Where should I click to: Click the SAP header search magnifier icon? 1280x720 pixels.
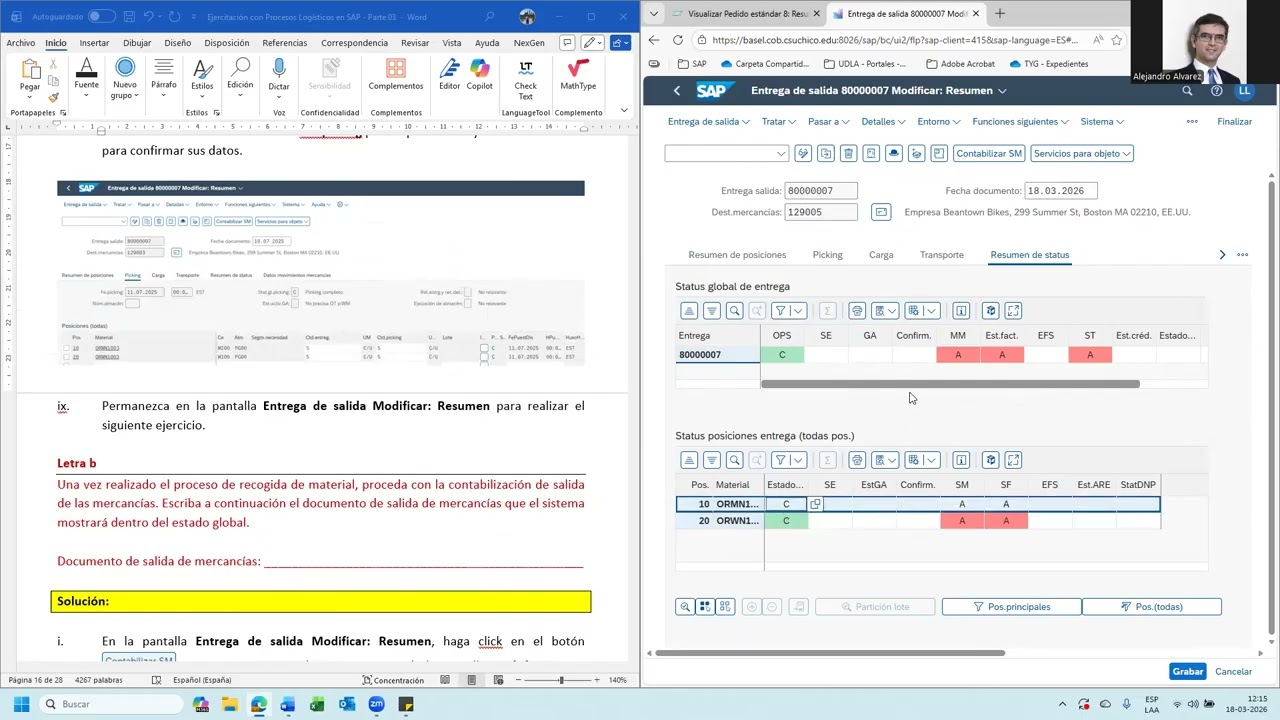[1187, 90]
